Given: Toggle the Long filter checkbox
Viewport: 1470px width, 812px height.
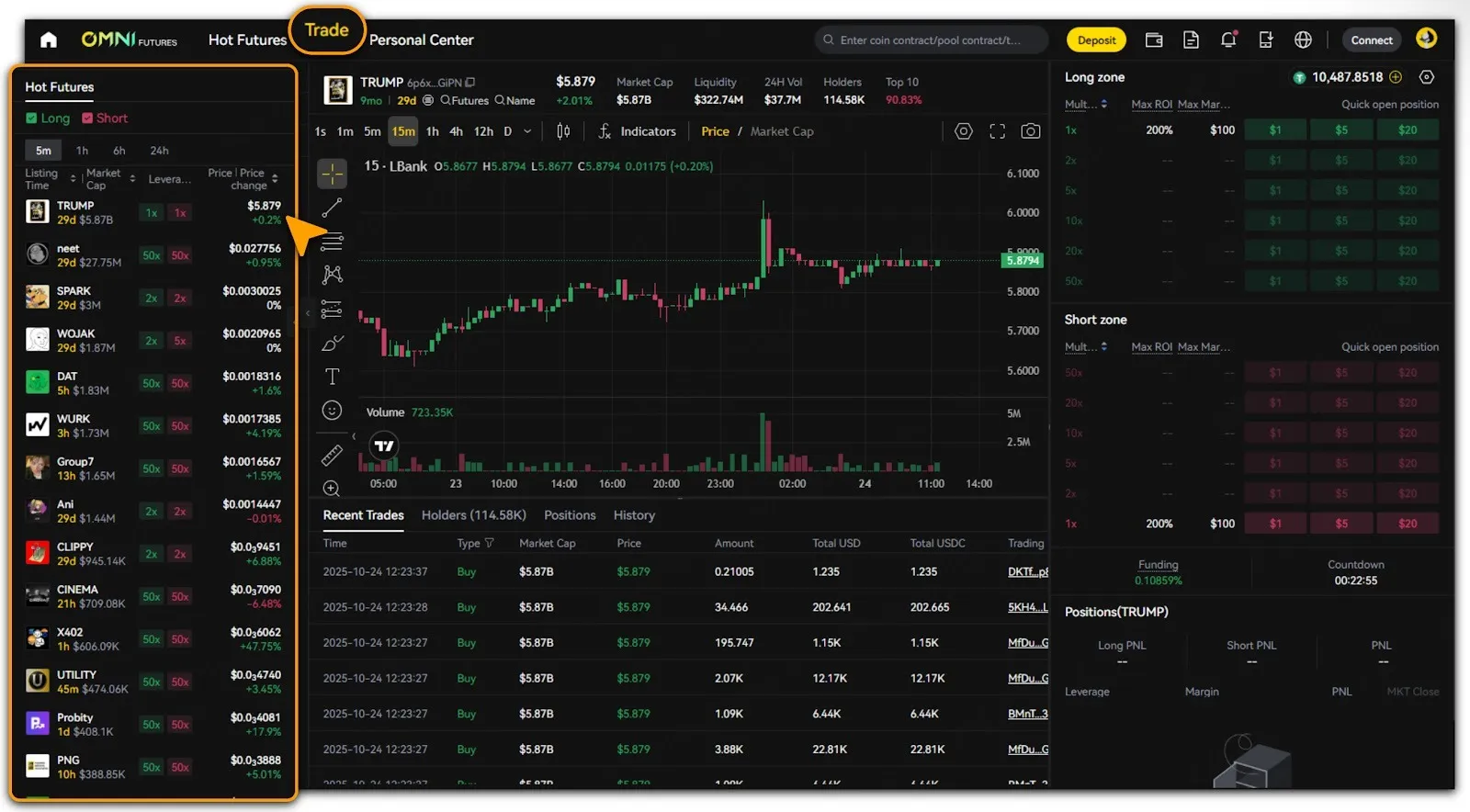Looking at the screenshot, I should [32, 118].
